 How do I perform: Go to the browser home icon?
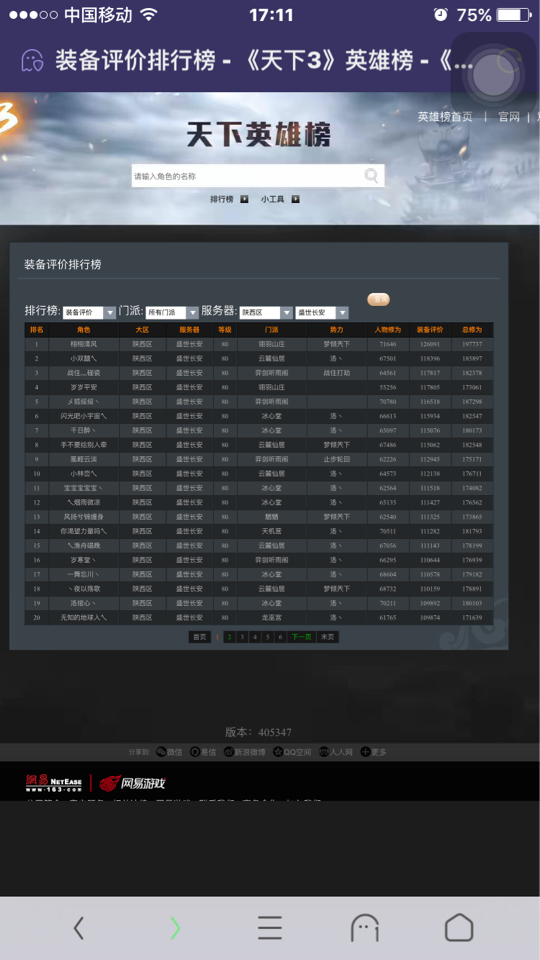(x=459, y=927)
